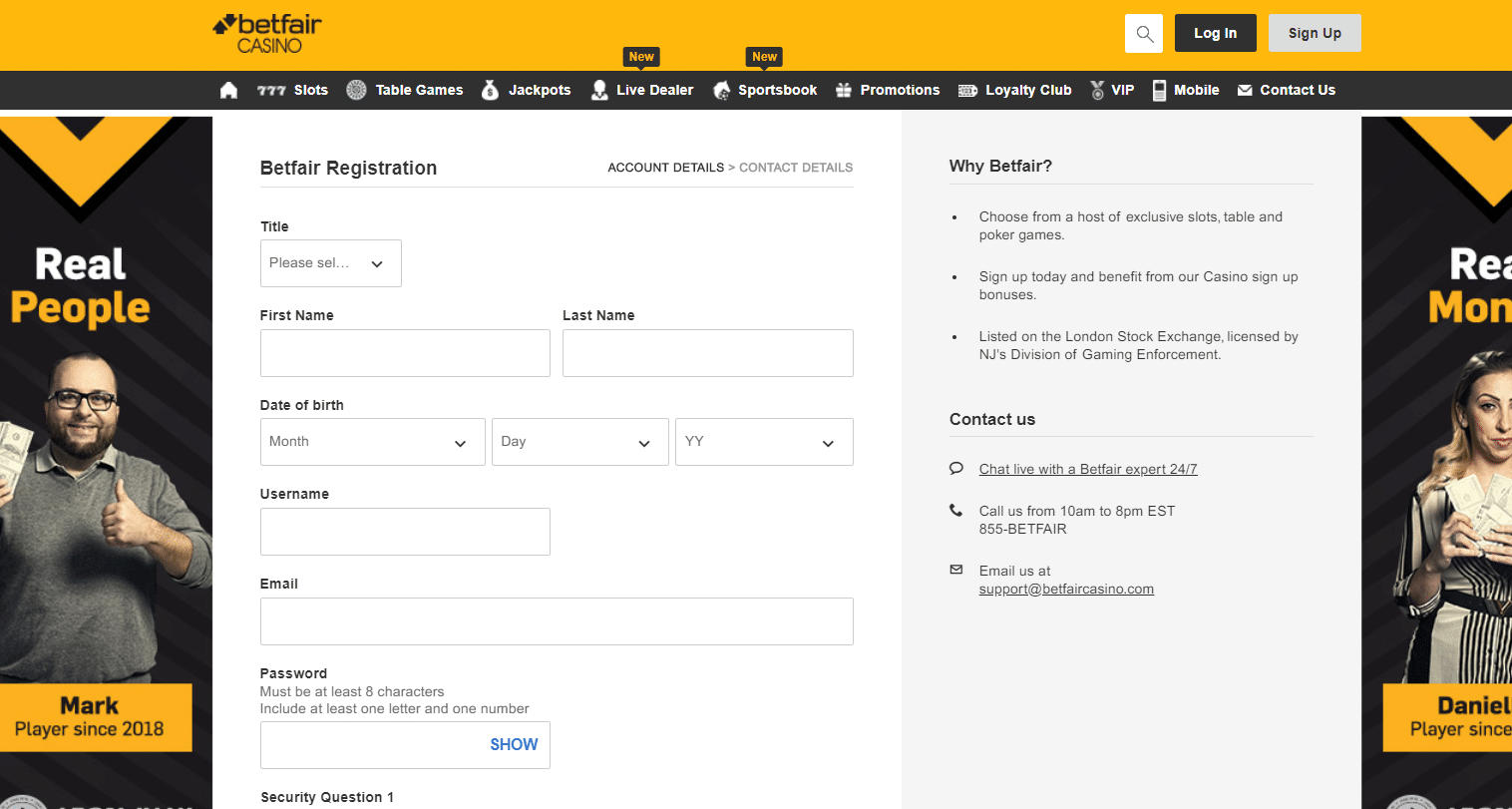Click the ACCOUNT DETAILS breadcrumb
This screenshot has height=809, width=1512.
pyautogui.click(x=666, y=168)
